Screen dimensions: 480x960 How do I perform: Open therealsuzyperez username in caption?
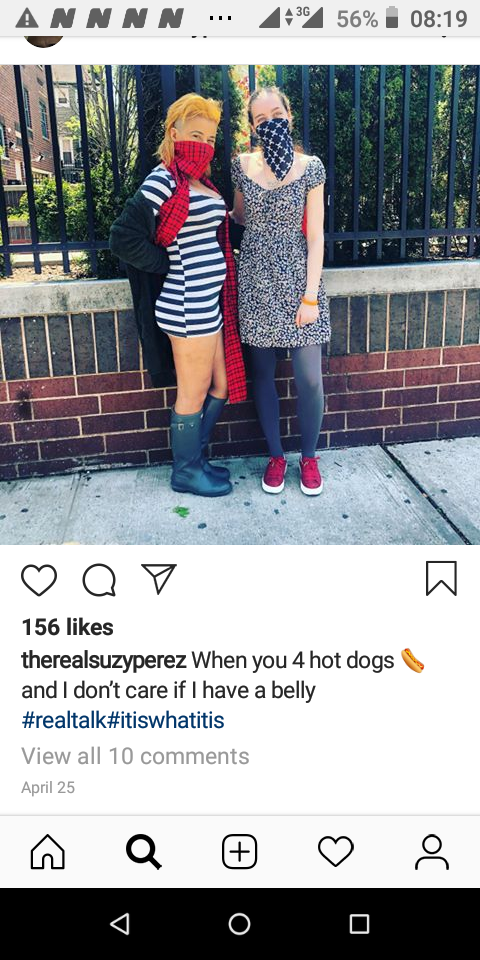[103, 661]
